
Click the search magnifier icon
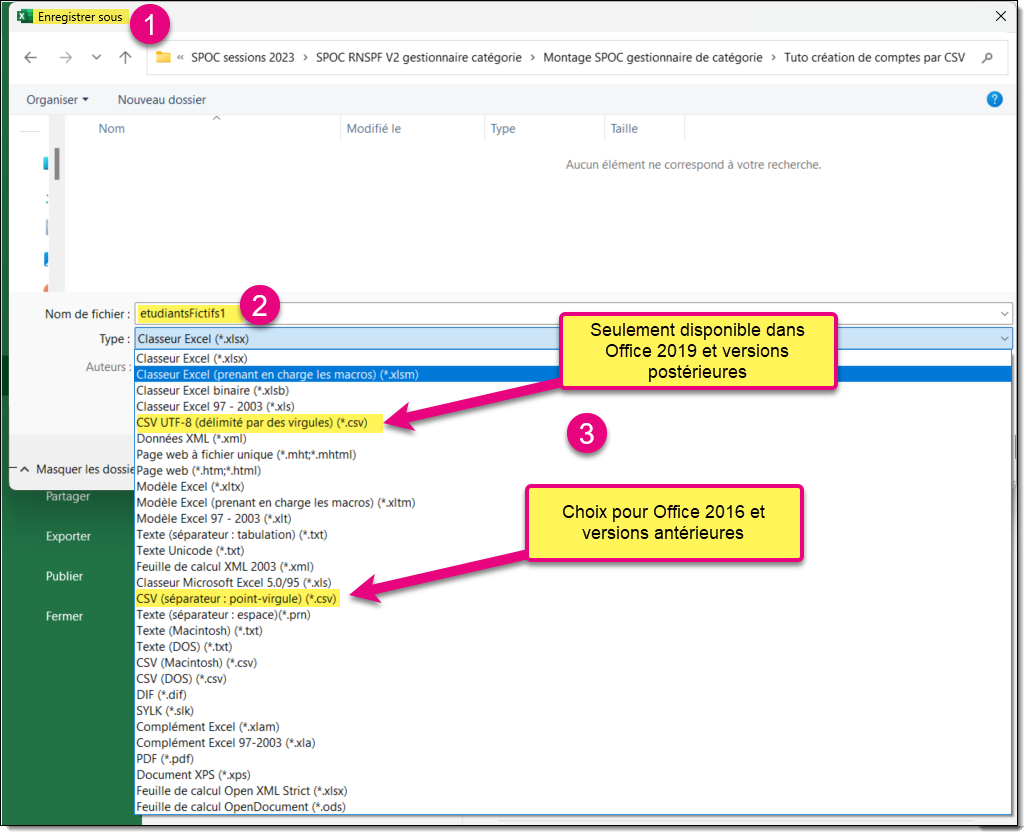click(987, 58)
